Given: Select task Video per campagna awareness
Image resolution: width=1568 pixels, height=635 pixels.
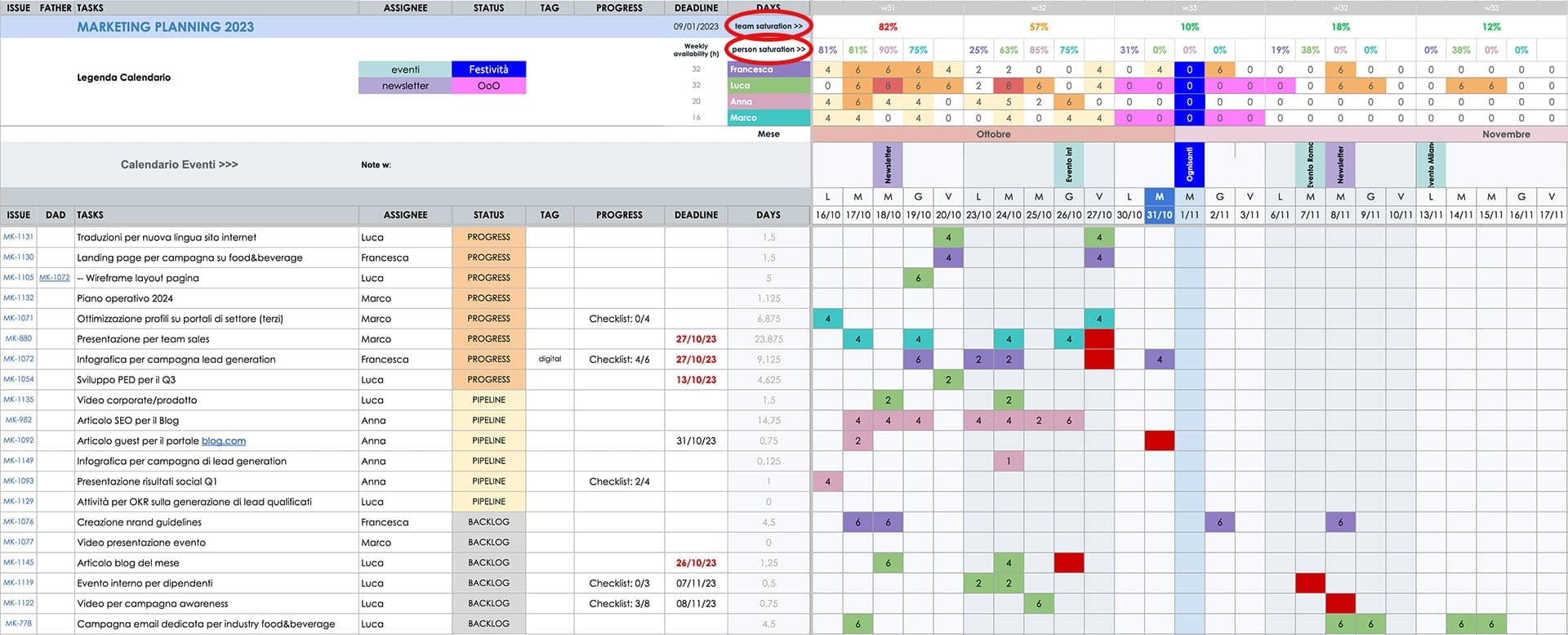Looking at the screenshot, I should (152, 604).
